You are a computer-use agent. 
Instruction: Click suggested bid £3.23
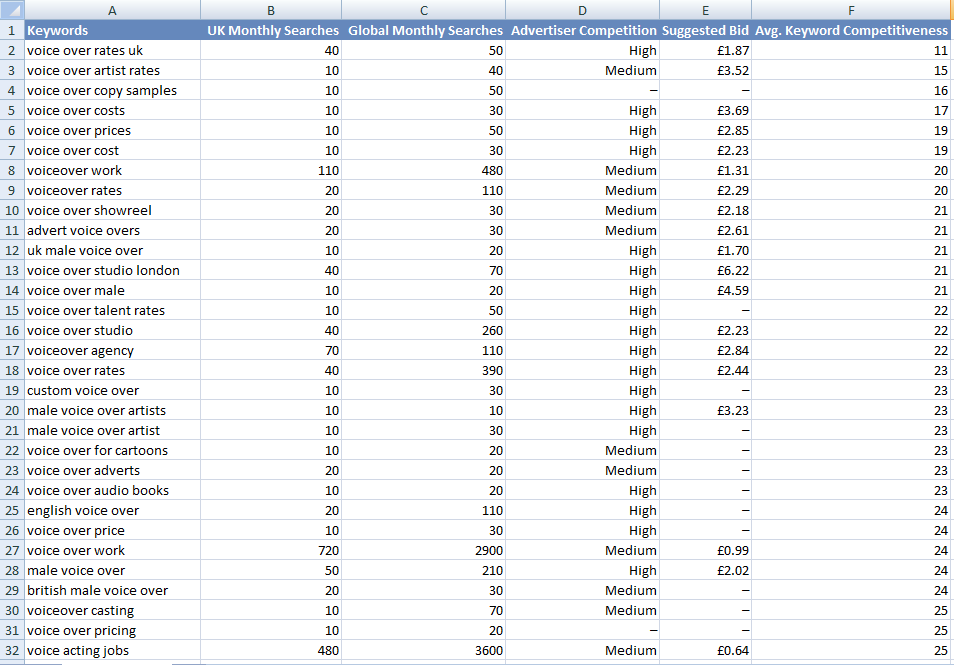705,411
